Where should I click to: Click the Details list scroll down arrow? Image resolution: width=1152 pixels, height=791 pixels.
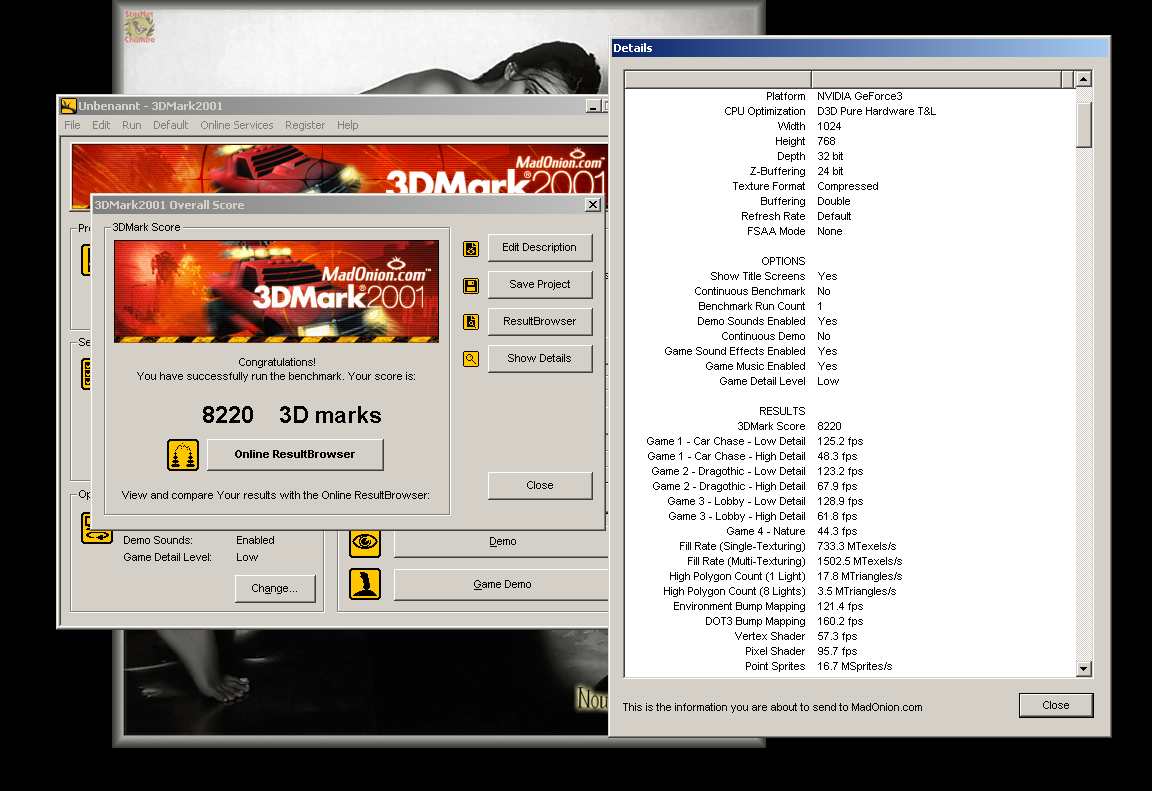[1084, 668]
